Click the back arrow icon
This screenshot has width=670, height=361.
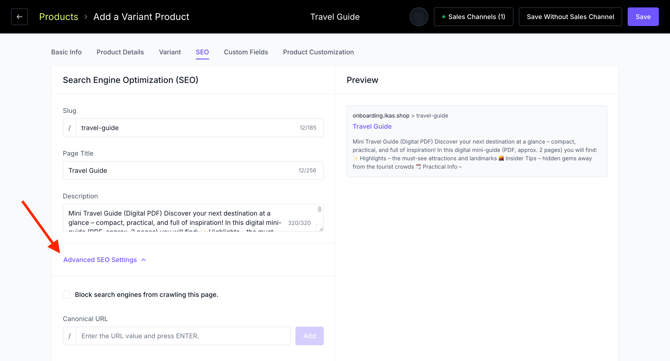click(19, 17)
